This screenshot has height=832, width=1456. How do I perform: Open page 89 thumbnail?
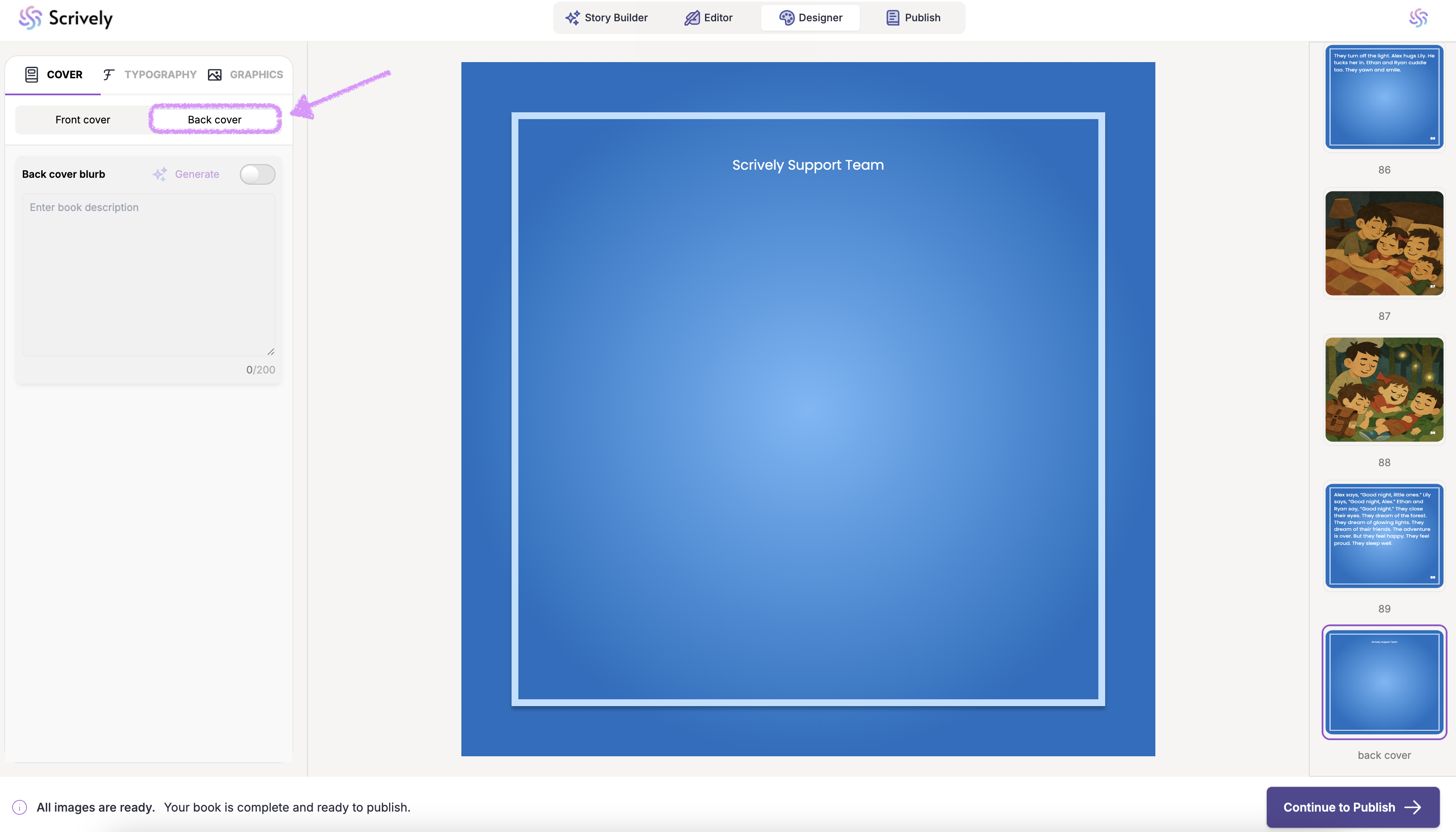point(1383,536)
